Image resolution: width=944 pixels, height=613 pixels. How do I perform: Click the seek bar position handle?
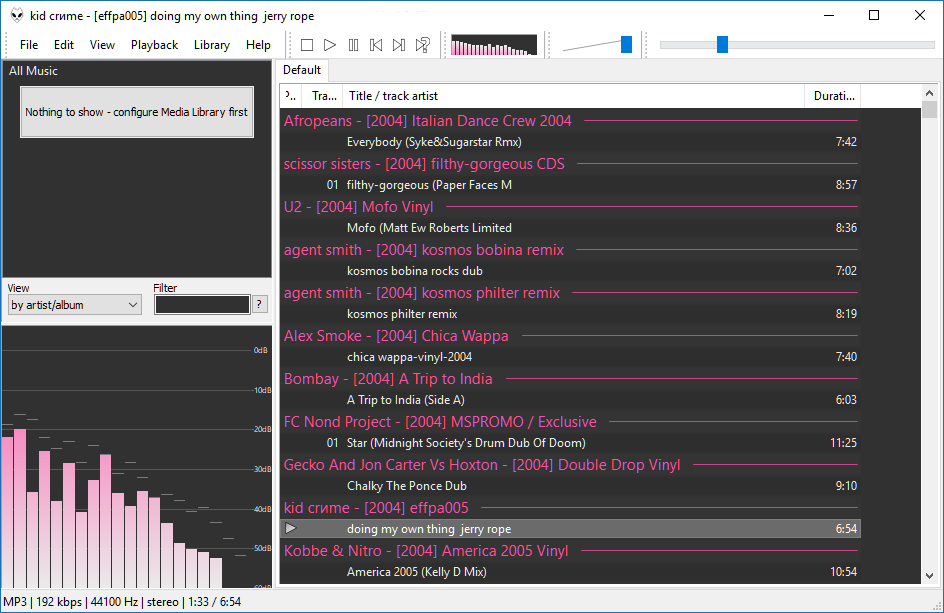[722, 44]
